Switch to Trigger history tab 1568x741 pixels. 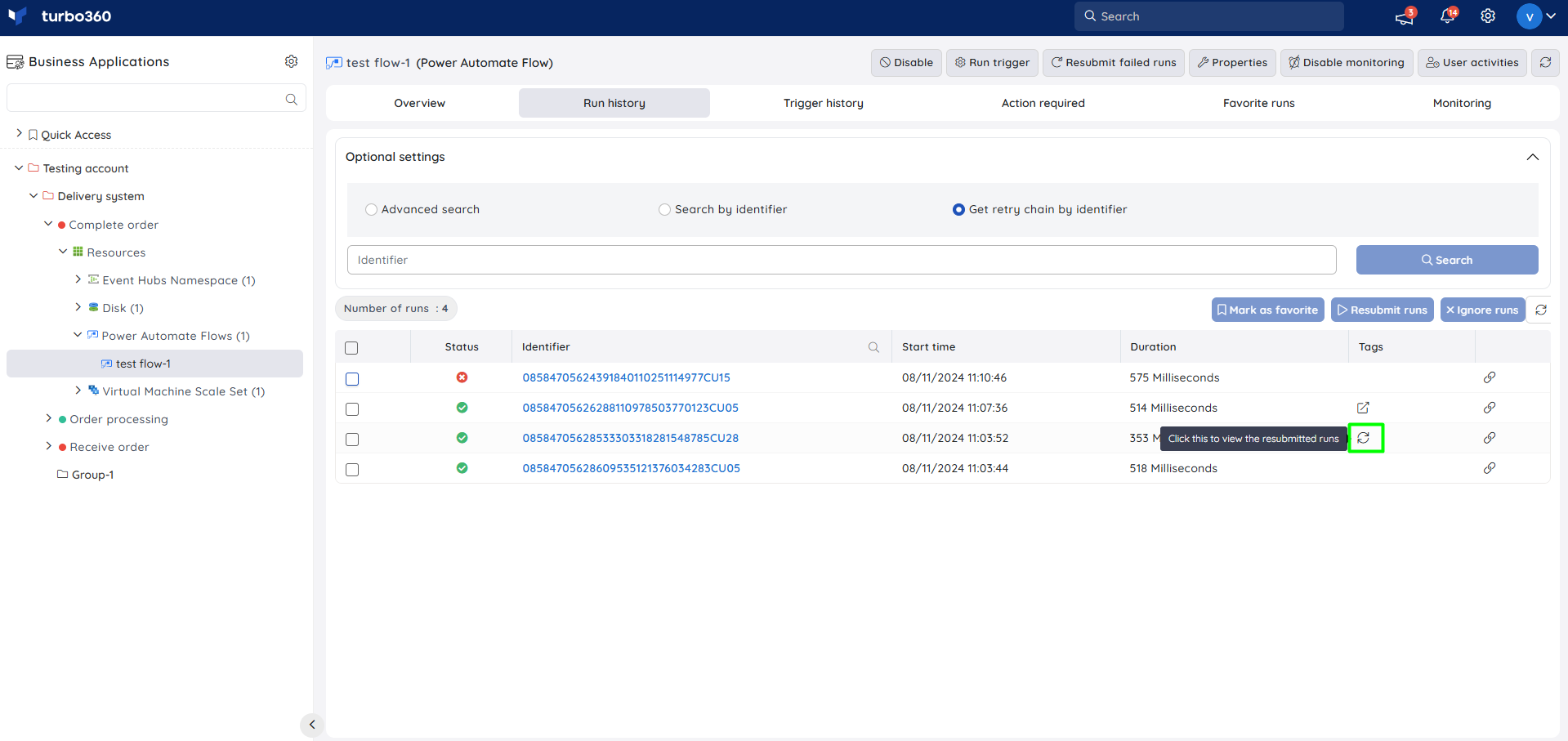click(824, 103)
